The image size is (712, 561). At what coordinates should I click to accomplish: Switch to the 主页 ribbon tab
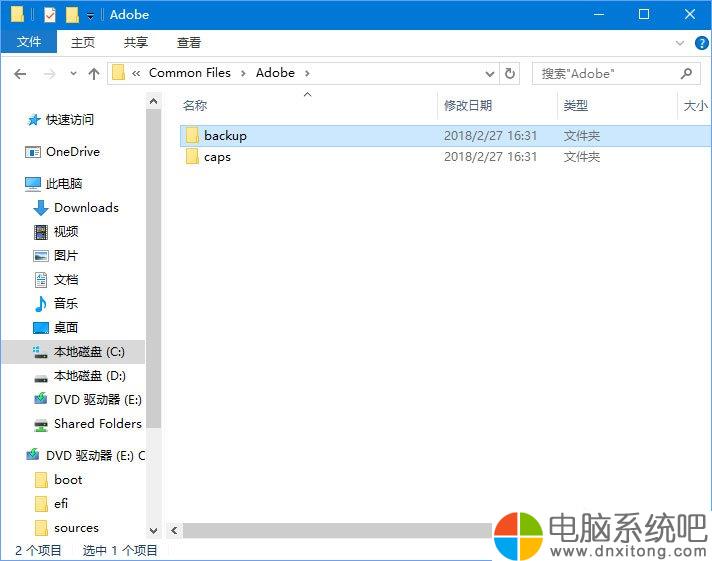pos(83,42)
